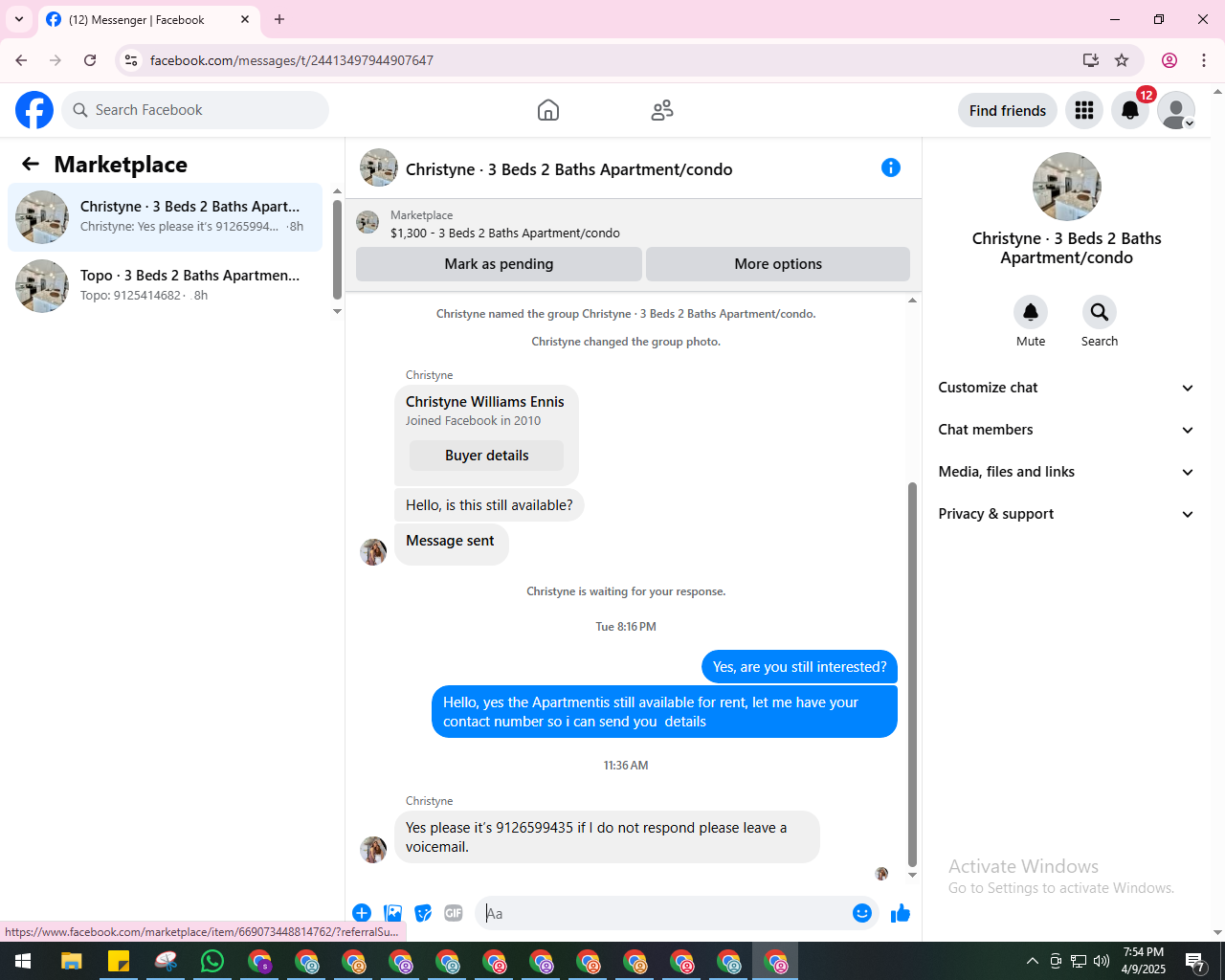Expand the Privacy & support section
This screenshot has width=1225, height=980.
point(1066,514)
